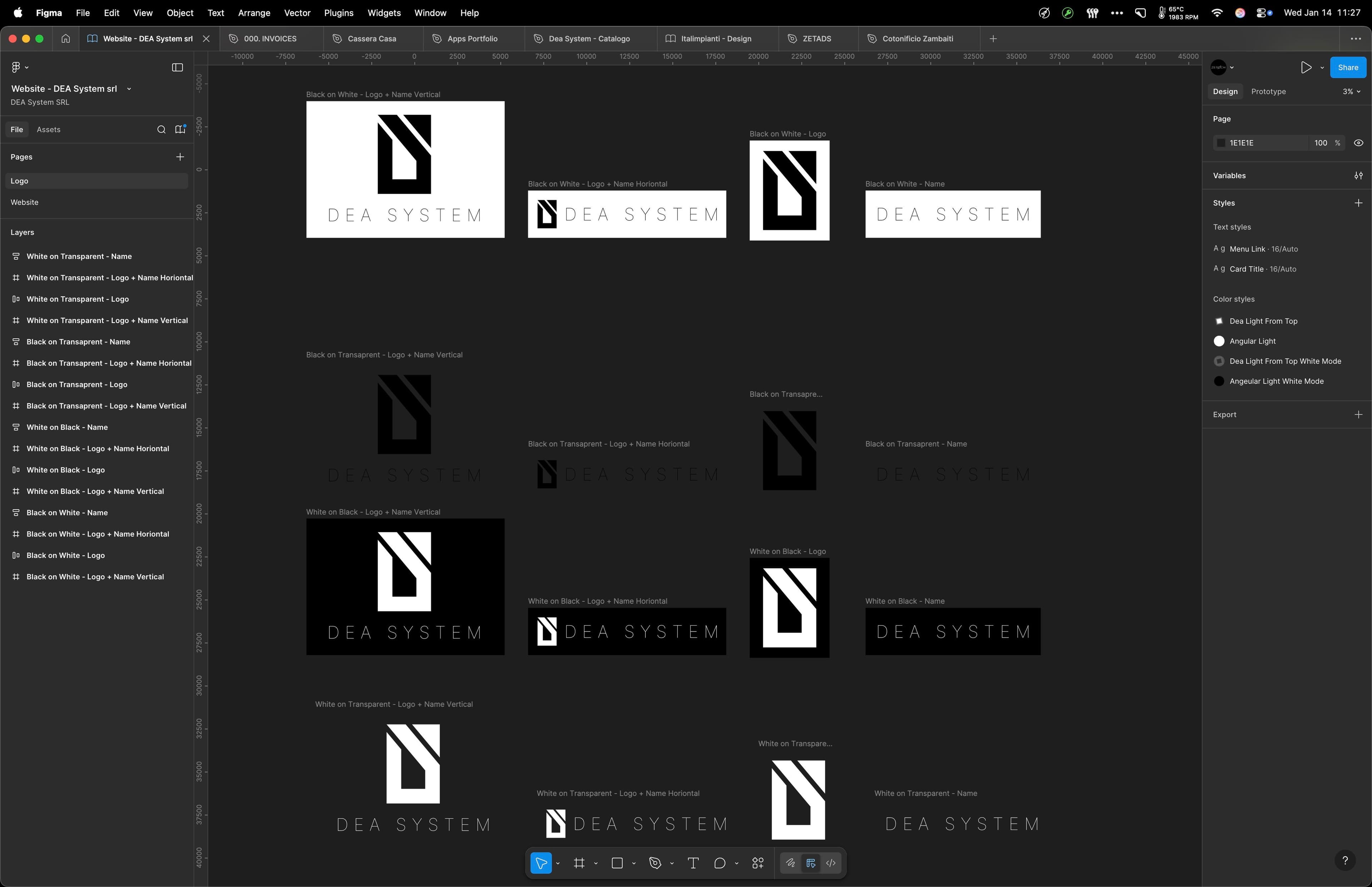Expand the Shape tools dropdown arrow
Screen dimensions: 1372x887
[x=635, y=863]
